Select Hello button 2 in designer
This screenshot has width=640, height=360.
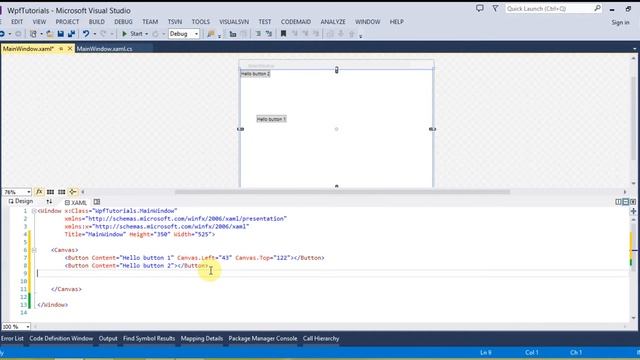pos(256,74)
